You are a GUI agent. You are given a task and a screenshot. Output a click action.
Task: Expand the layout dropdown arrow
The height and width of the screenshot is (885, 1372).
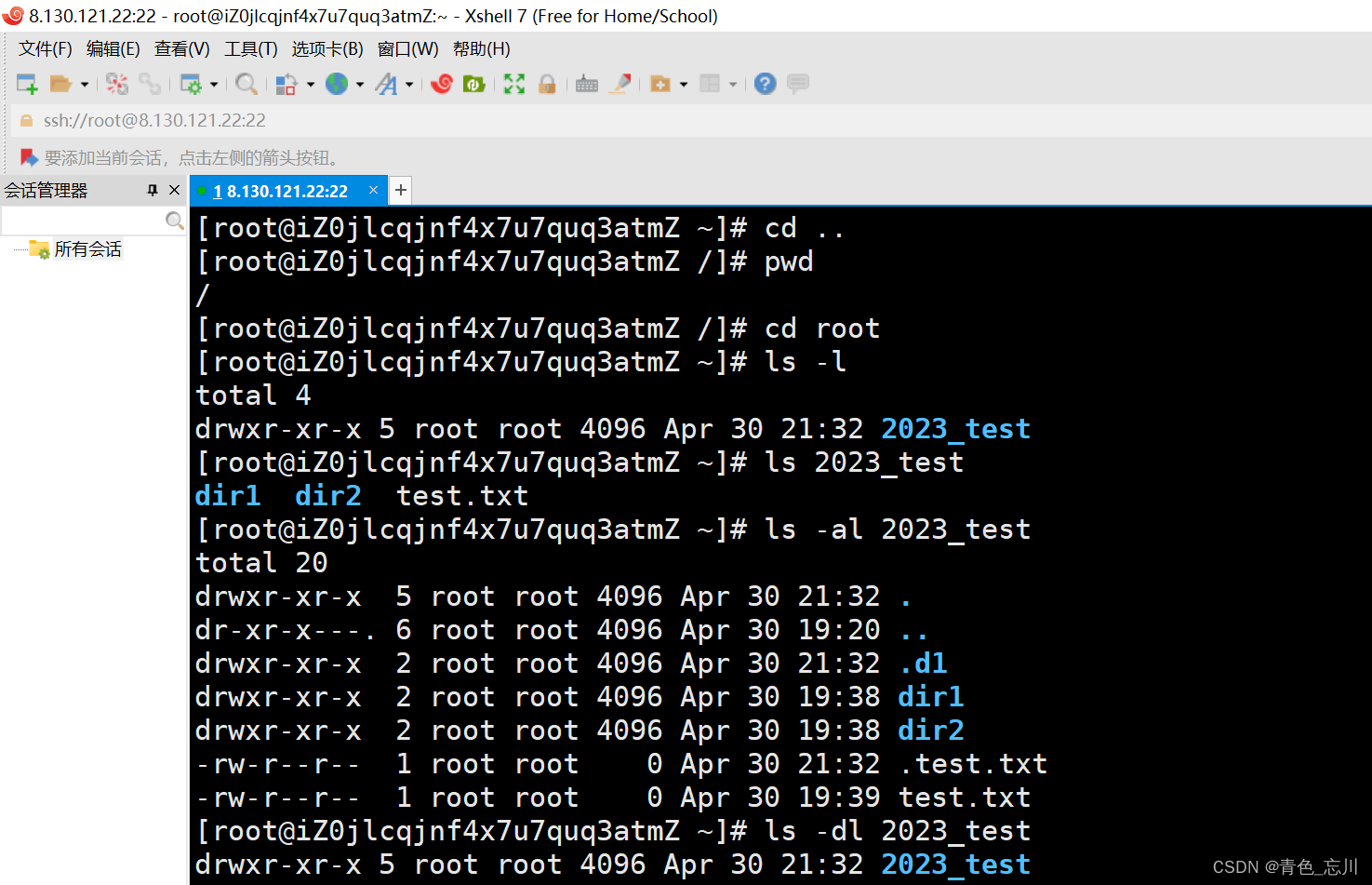pos(733,84)
